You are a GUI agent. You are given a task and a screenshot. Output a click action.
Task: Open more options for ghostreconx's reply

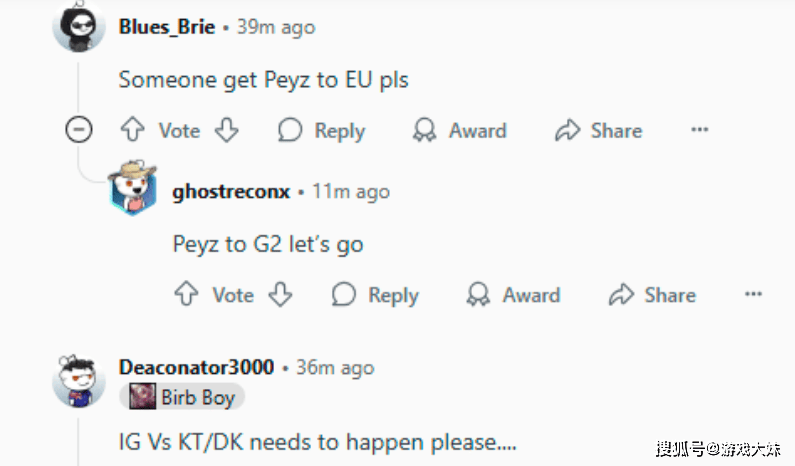tap(753, 294)
